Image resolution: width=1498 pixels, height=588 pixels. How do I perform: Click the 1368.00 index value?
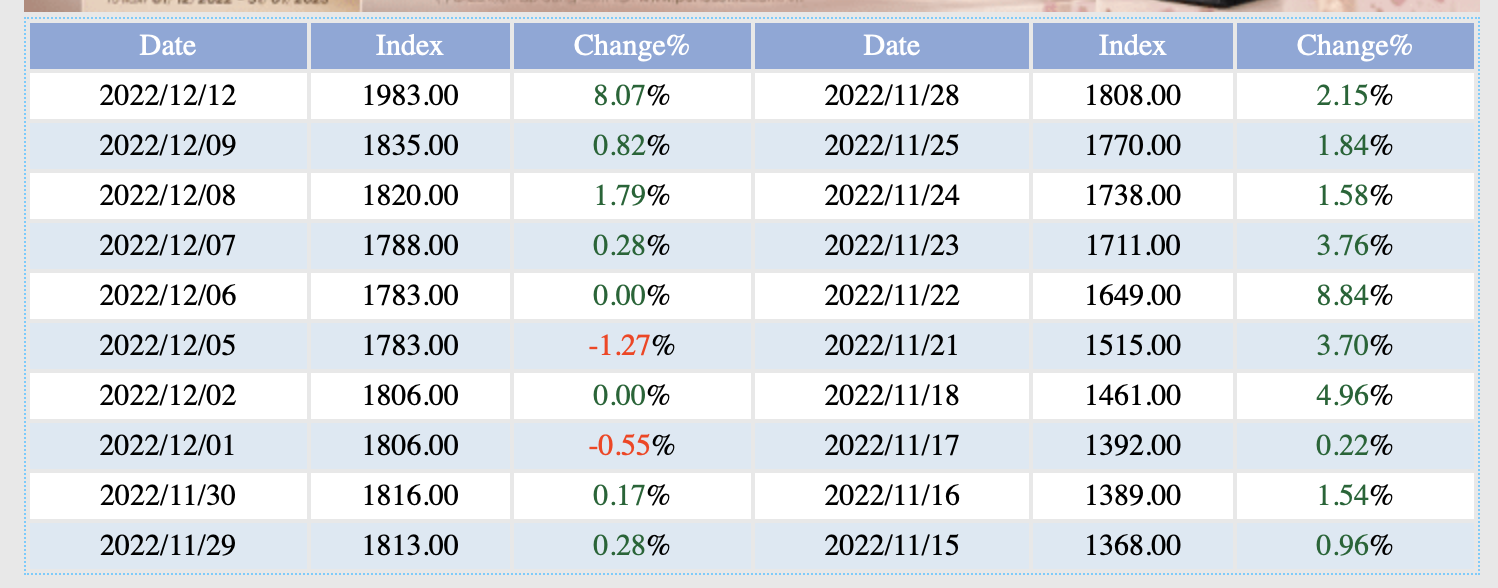click(1133, 546)
